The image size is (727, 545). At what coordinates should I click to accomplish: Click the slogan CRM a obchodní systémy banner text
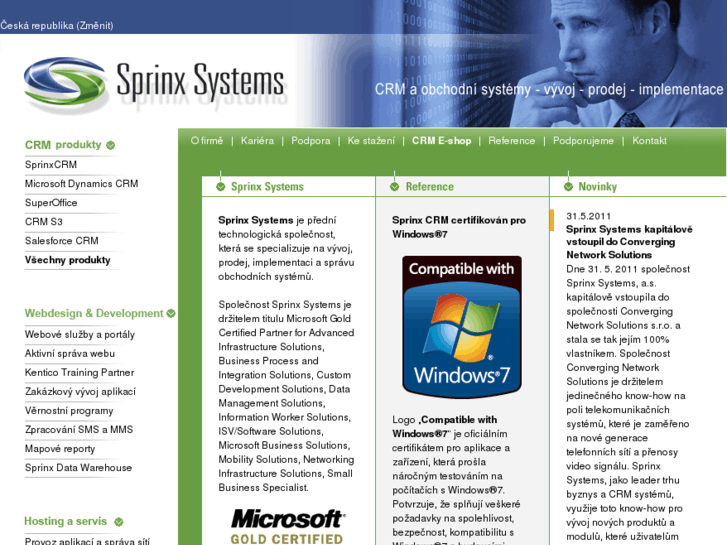pyautogui.click(x=549, y=89)
